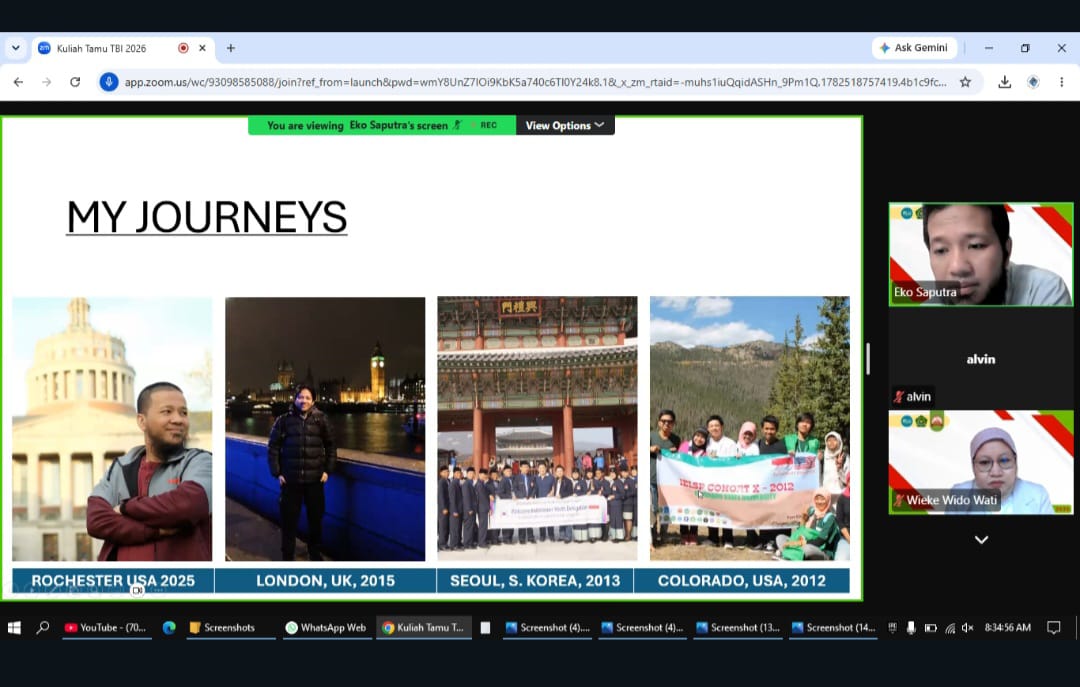This screenshot has width=1080, height=687.
Task: Open a new browser tab
Action: point(231,48)
